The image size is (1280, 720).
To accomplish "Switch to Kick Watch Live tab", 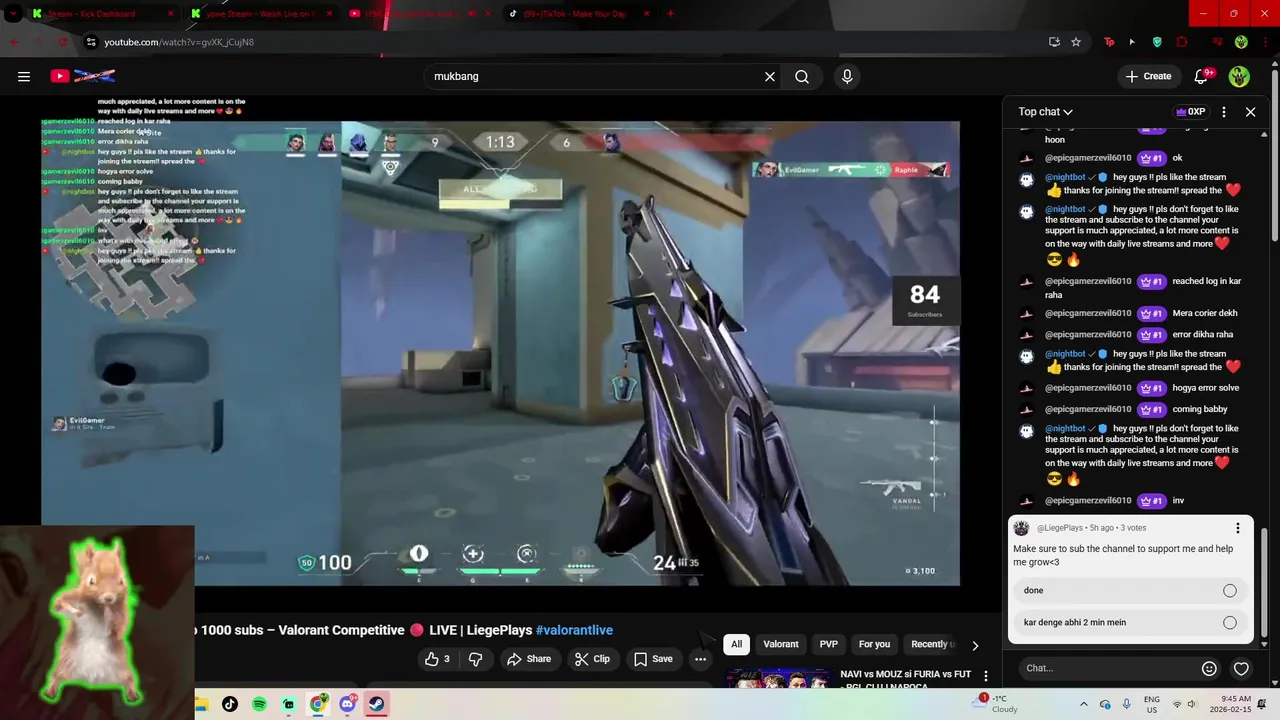I will pos(260,14).
